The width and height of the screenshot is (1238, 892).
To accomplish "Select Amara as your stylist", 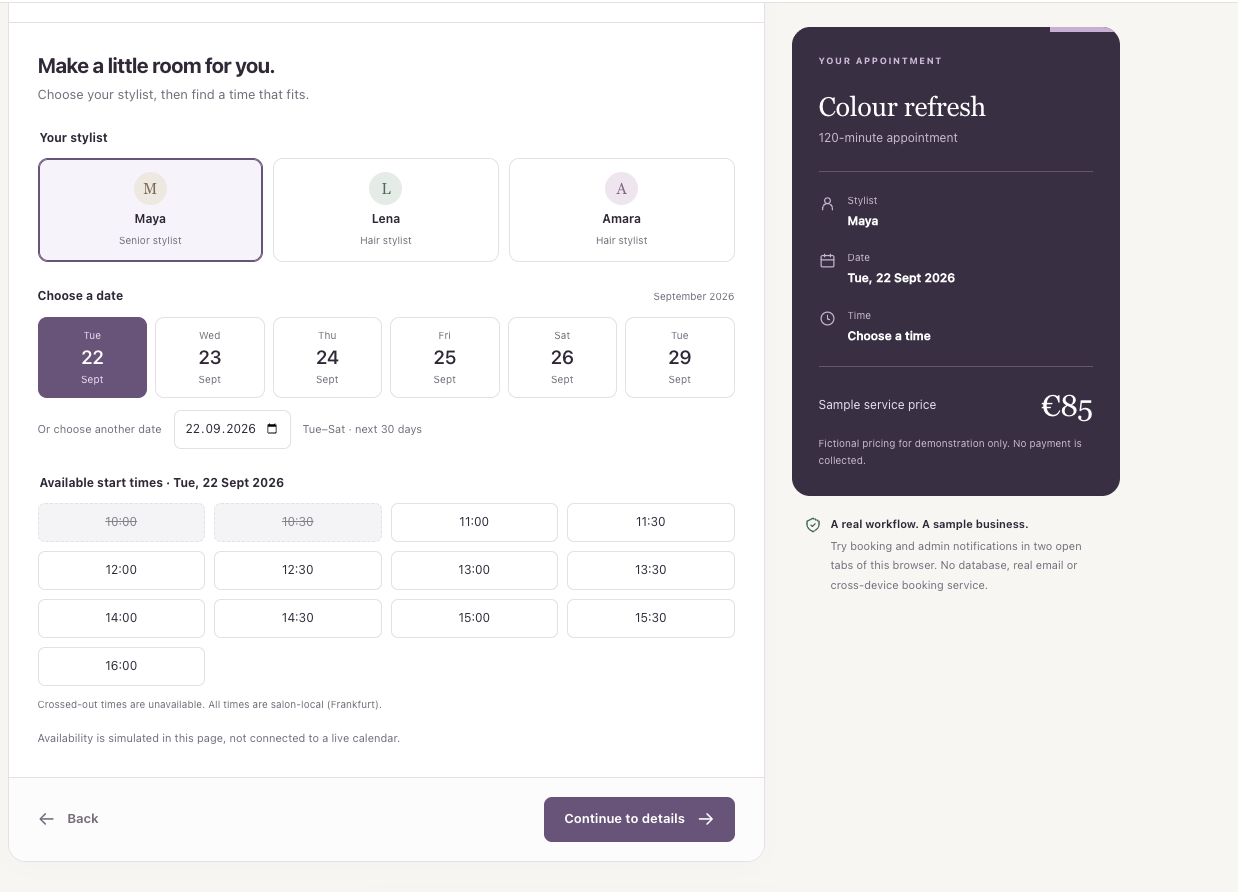I will pyautogui.click(x=622, y=210).
